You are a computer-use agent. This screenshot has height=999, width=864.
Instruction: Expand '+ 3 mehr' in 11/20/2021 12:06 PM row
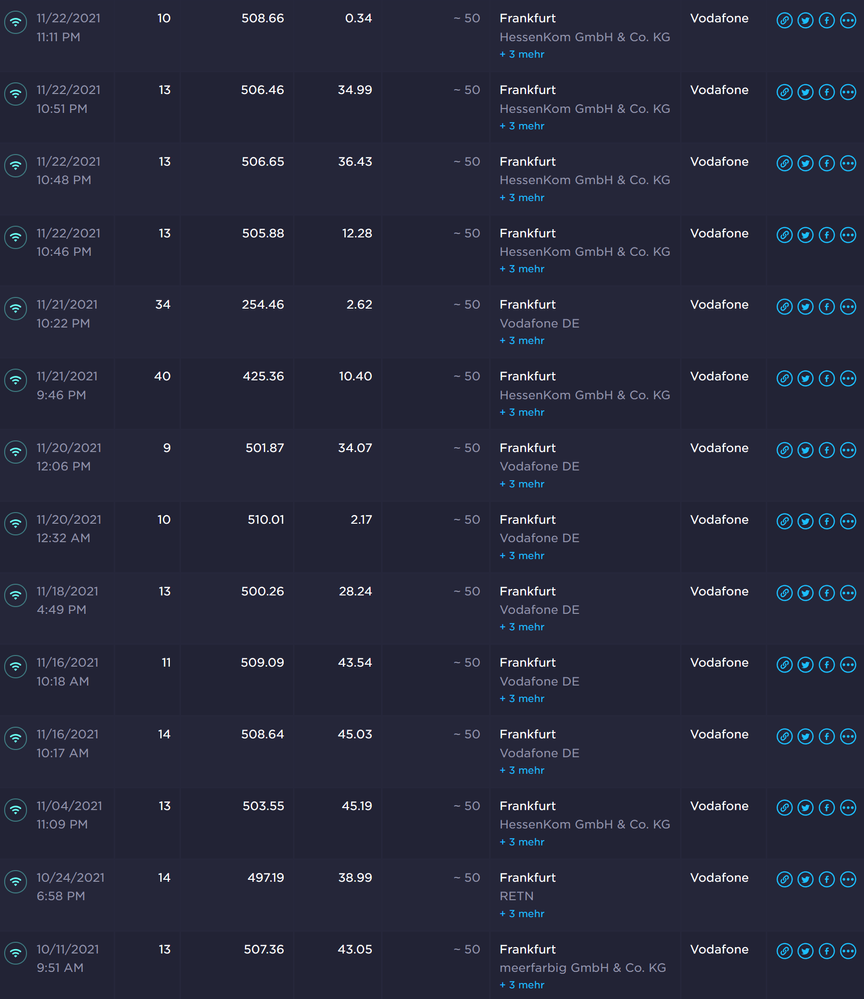[522, 484]
